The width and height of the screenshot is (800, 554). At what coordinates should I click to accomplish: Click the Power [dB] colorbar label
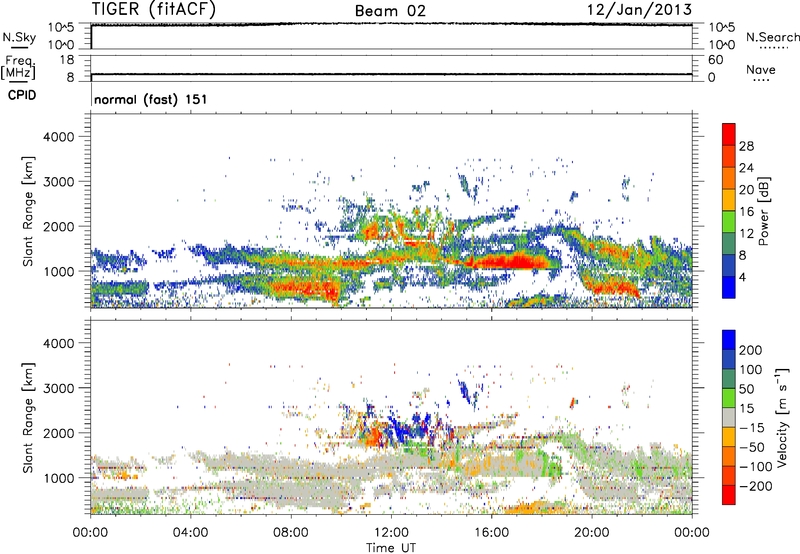[764, 211]
